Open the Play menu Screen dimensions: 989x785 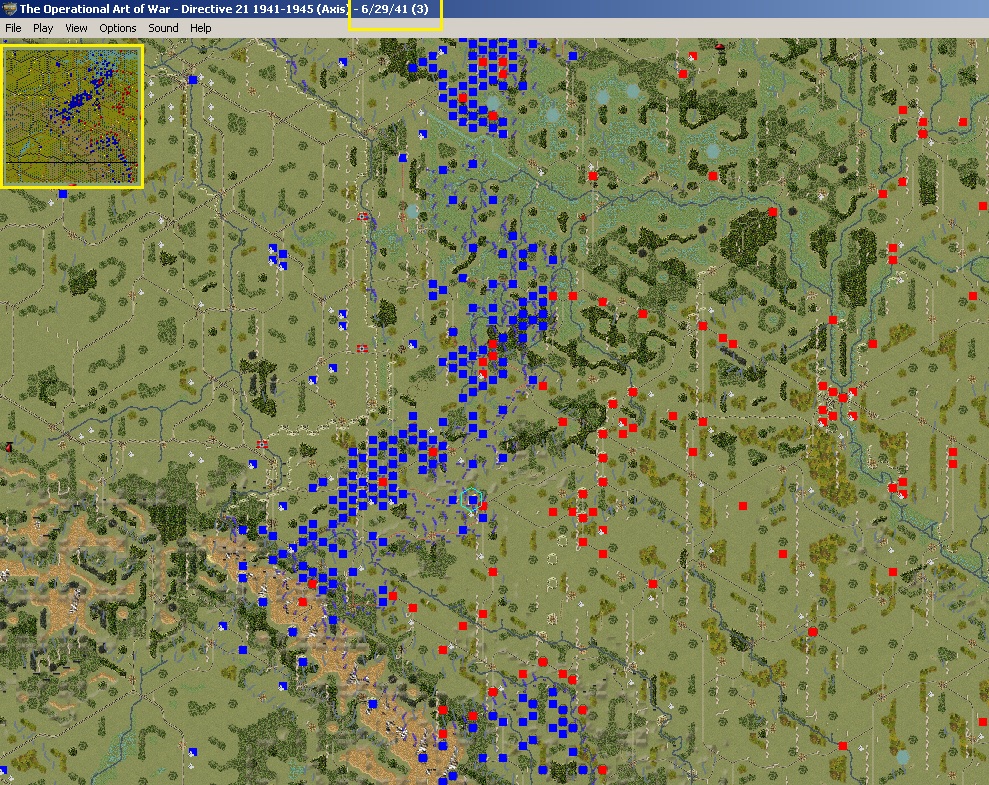43,28
